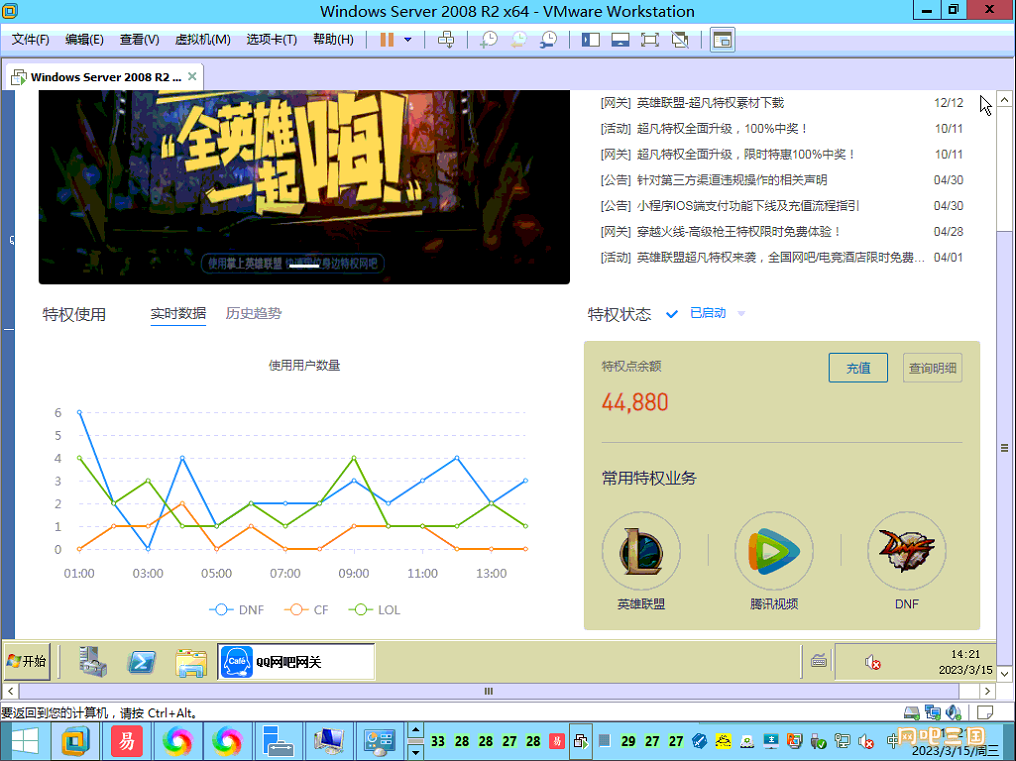The image size is (1016, 761).
Task: Open the 文件(F) menu
Action: pos(30,40)
